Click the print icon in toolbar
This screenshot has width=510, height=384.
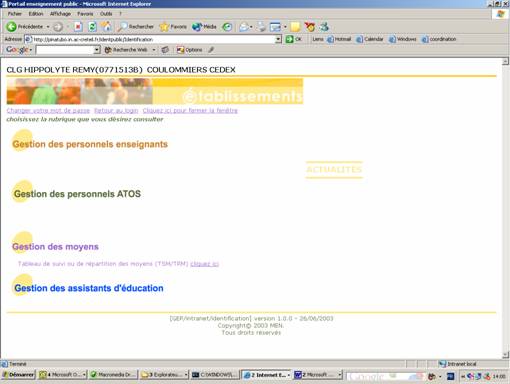[261, 27]
